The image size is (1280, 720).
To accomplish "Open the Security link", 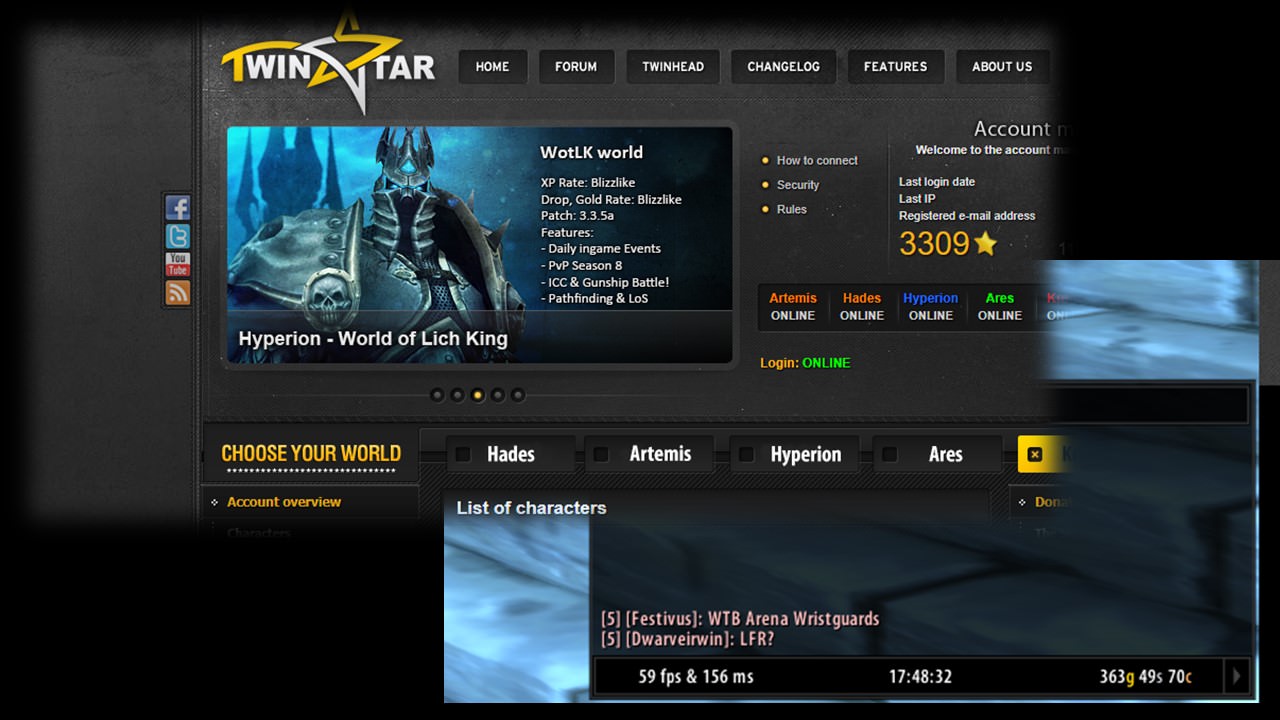I will (x=798, y=185).
